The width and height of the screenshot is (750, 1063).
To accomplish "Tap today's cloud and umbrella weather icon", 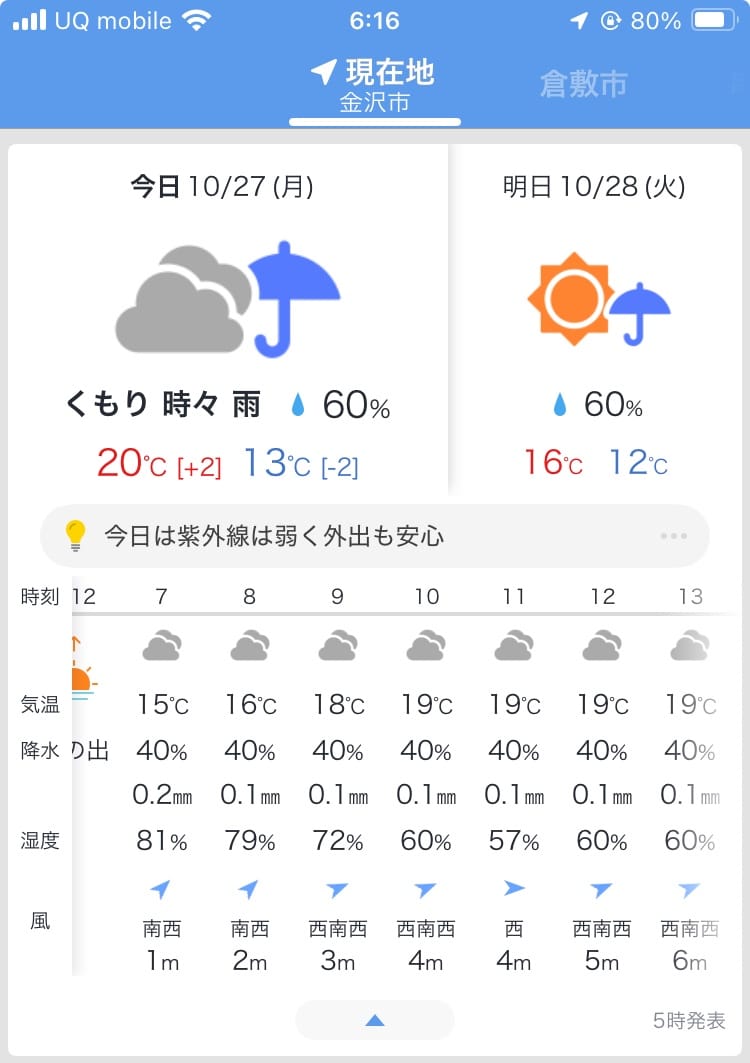I will (x=228, y=299).
